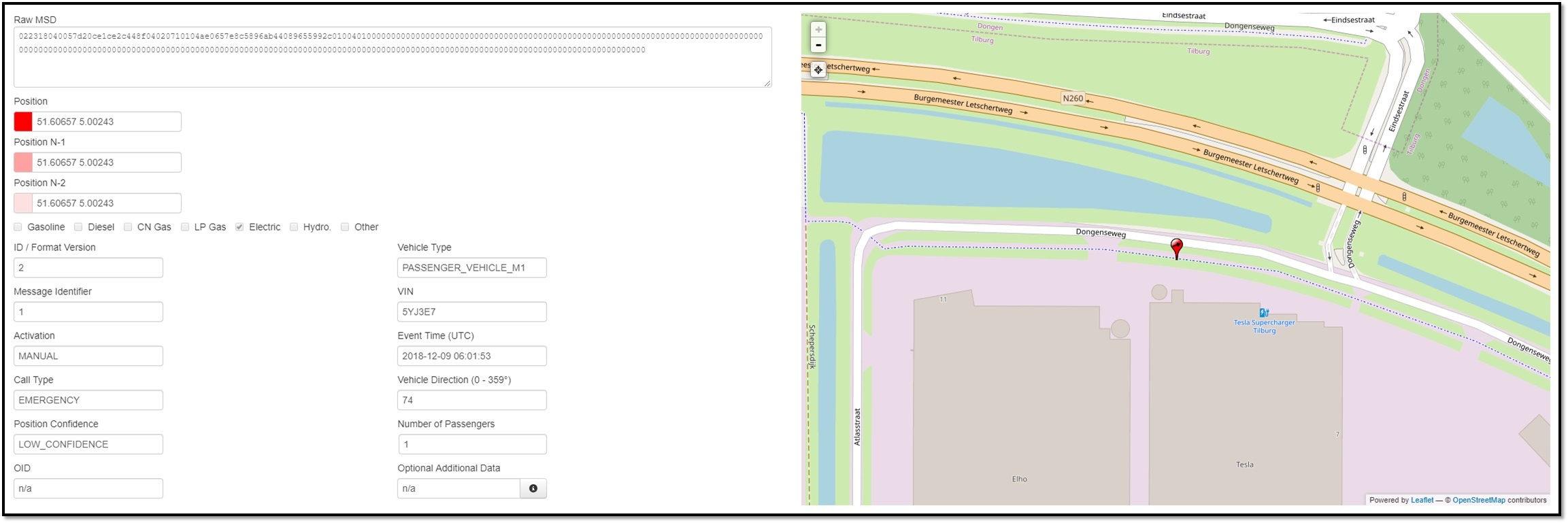Click the red Position color swatch
1568x523 pixels.
pos(23,122)
